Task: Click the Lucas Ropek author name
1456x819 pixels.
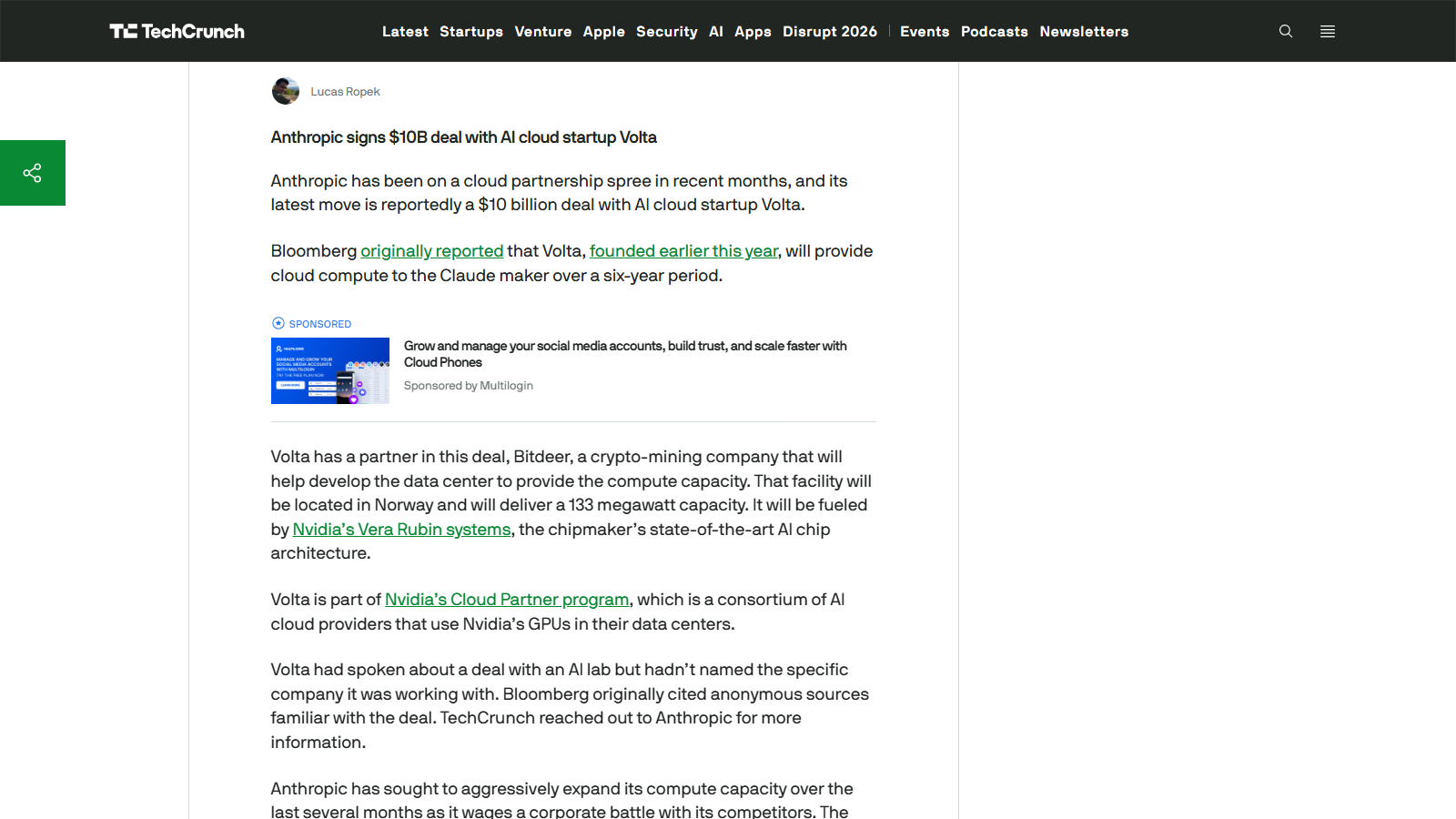Action: (345, 91)
